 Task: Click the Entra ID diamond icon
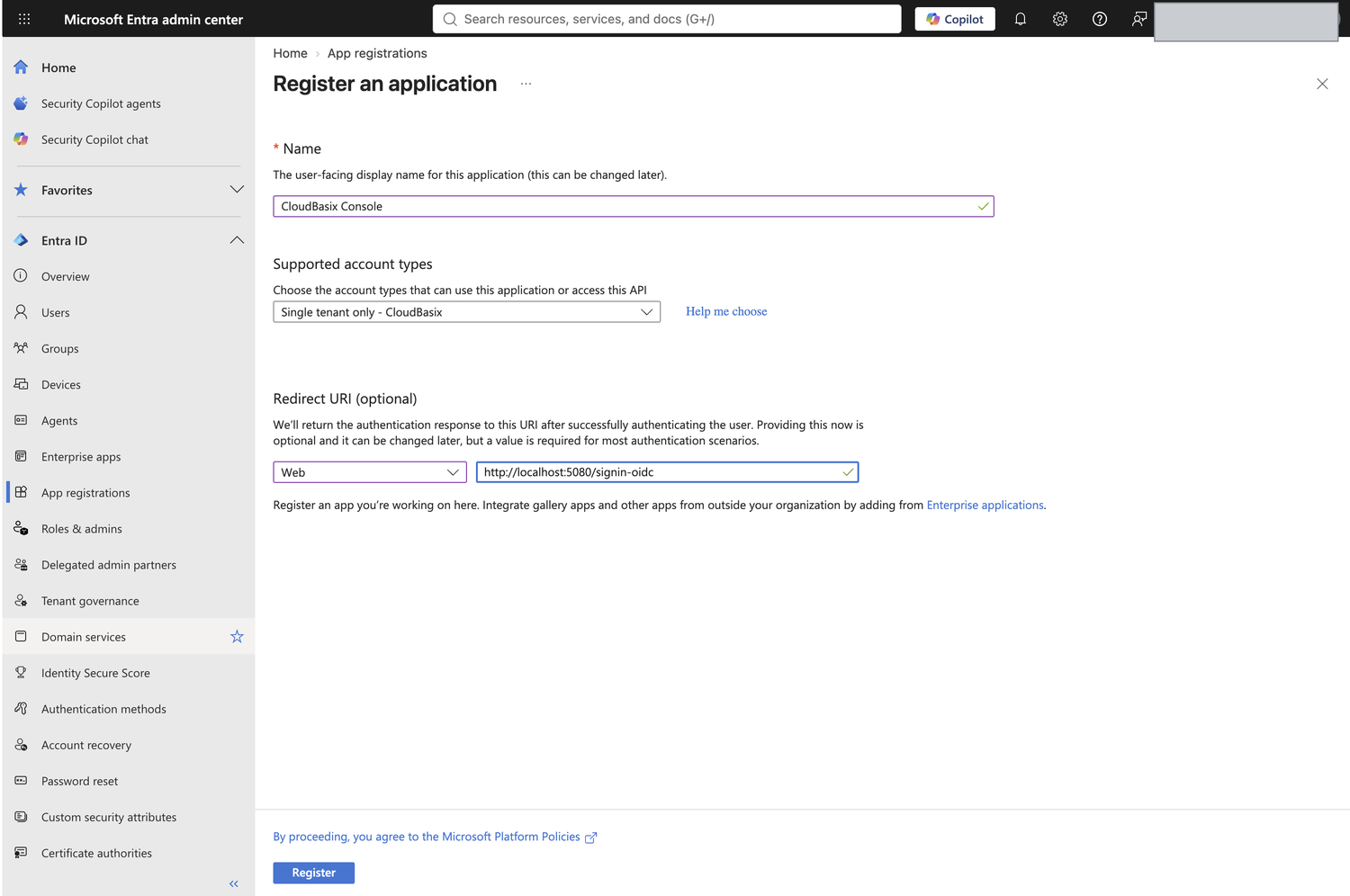[x=21, y=240]
